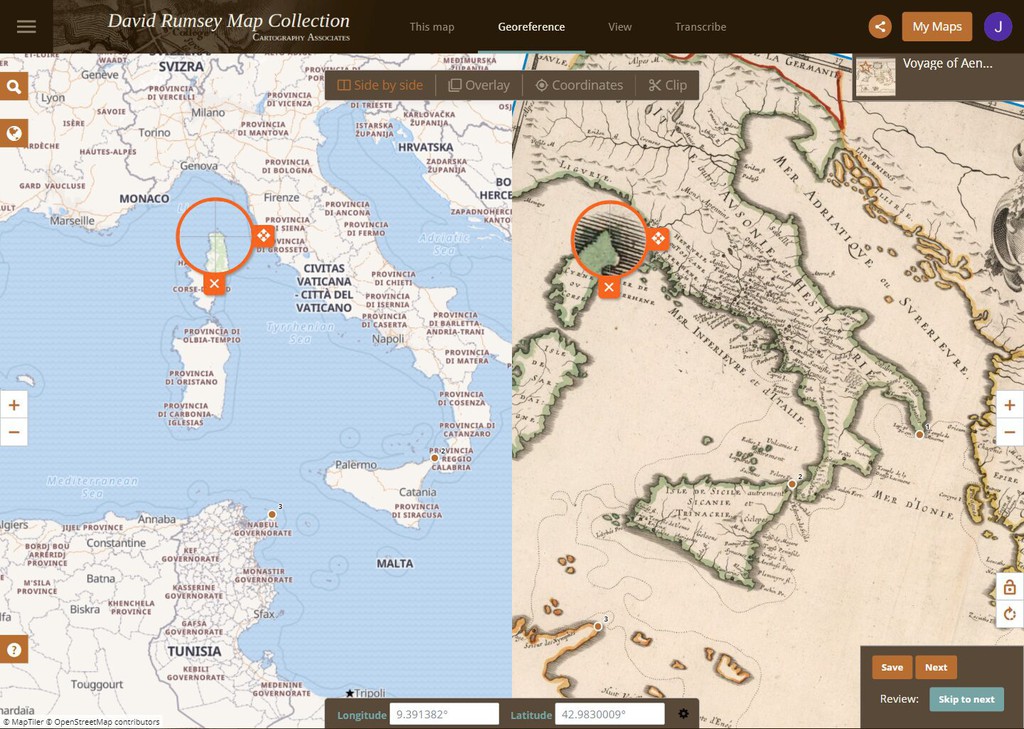Open the basemap globe selector
The width and height of the screenshot is (1024, 729).
(14, 133)
